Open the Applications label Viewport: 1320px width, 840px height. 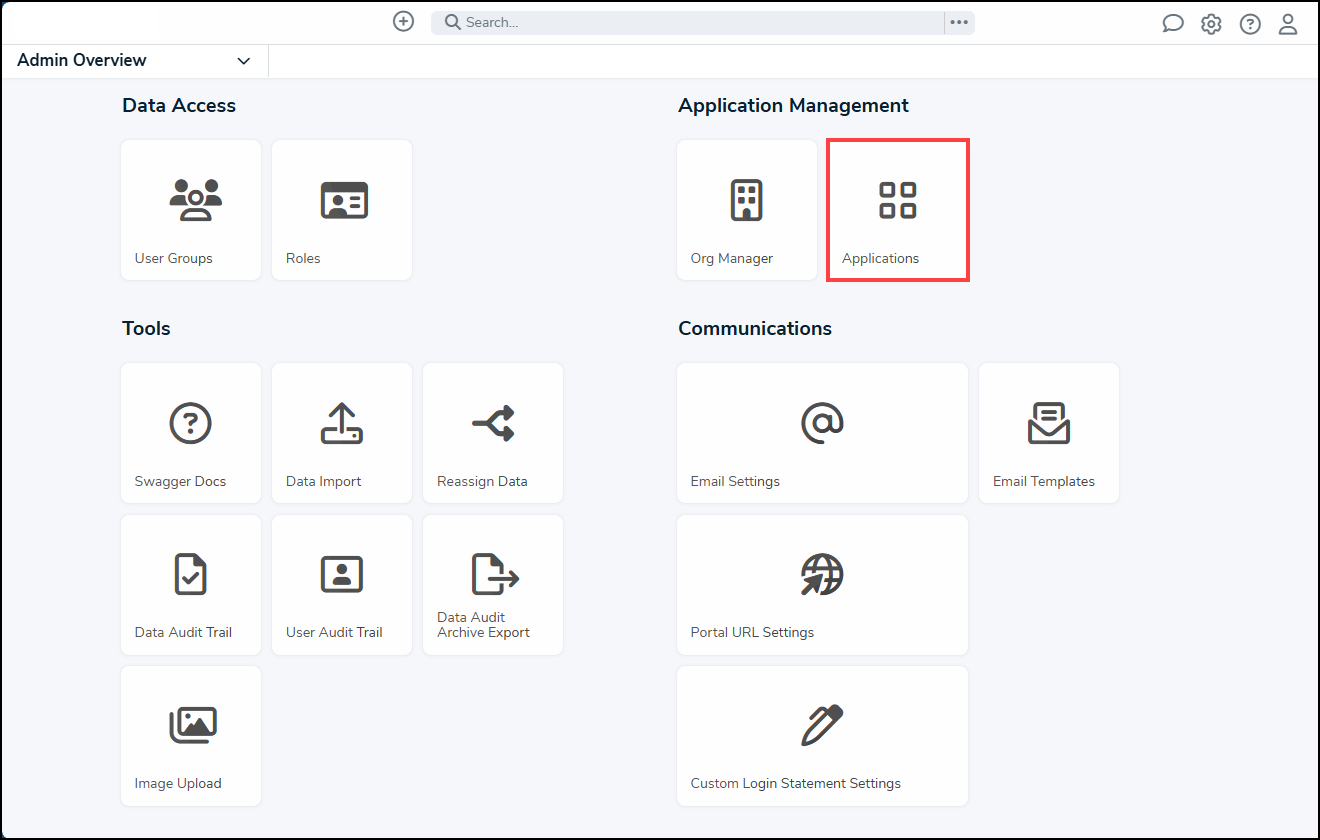tap(880, 258)
